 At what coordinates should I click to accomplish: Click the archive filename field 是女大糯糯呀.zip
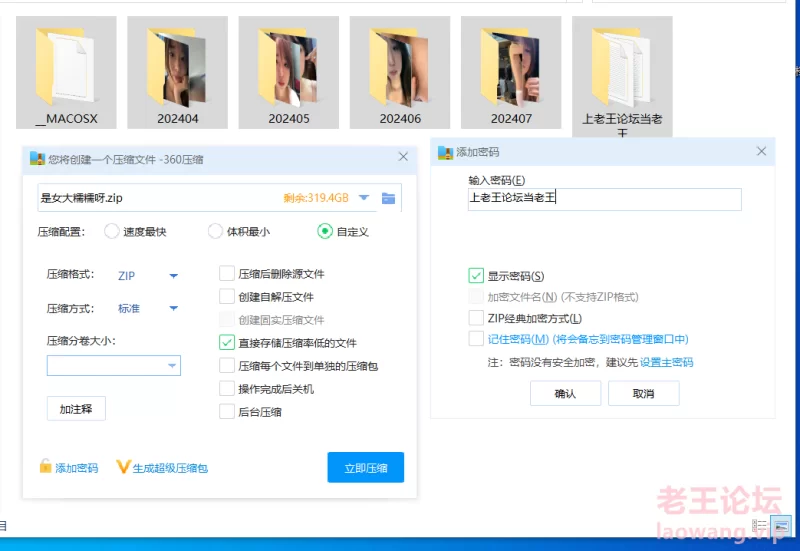pos(219,198)
